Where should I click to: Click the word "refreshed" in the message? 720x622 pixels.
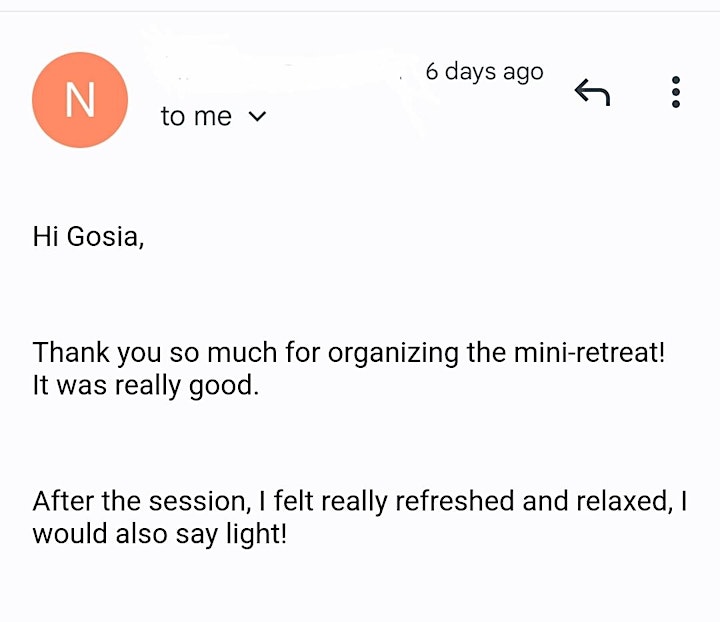coord(455,501)
